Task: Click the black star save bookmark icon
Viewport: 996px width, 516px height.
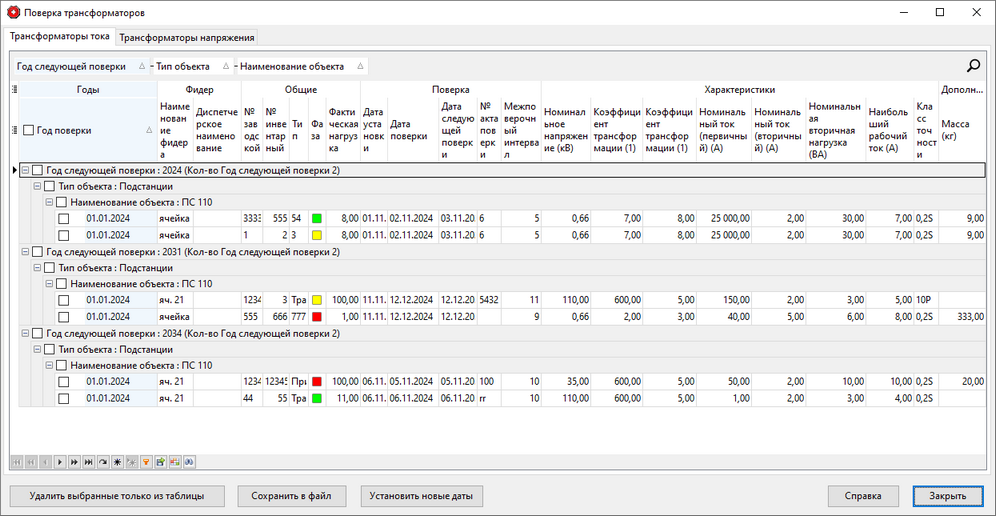Action: coord(118,462)
